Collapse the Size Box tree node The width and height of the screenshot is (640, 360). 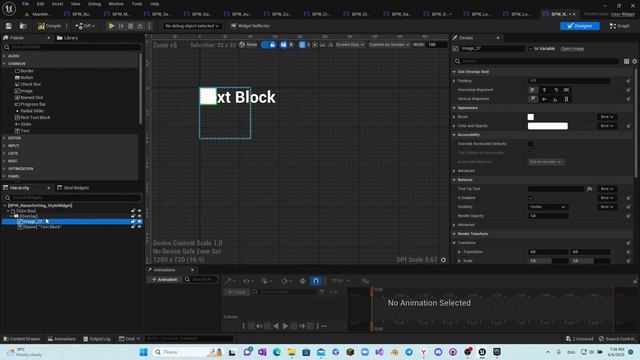pos(8,211)
